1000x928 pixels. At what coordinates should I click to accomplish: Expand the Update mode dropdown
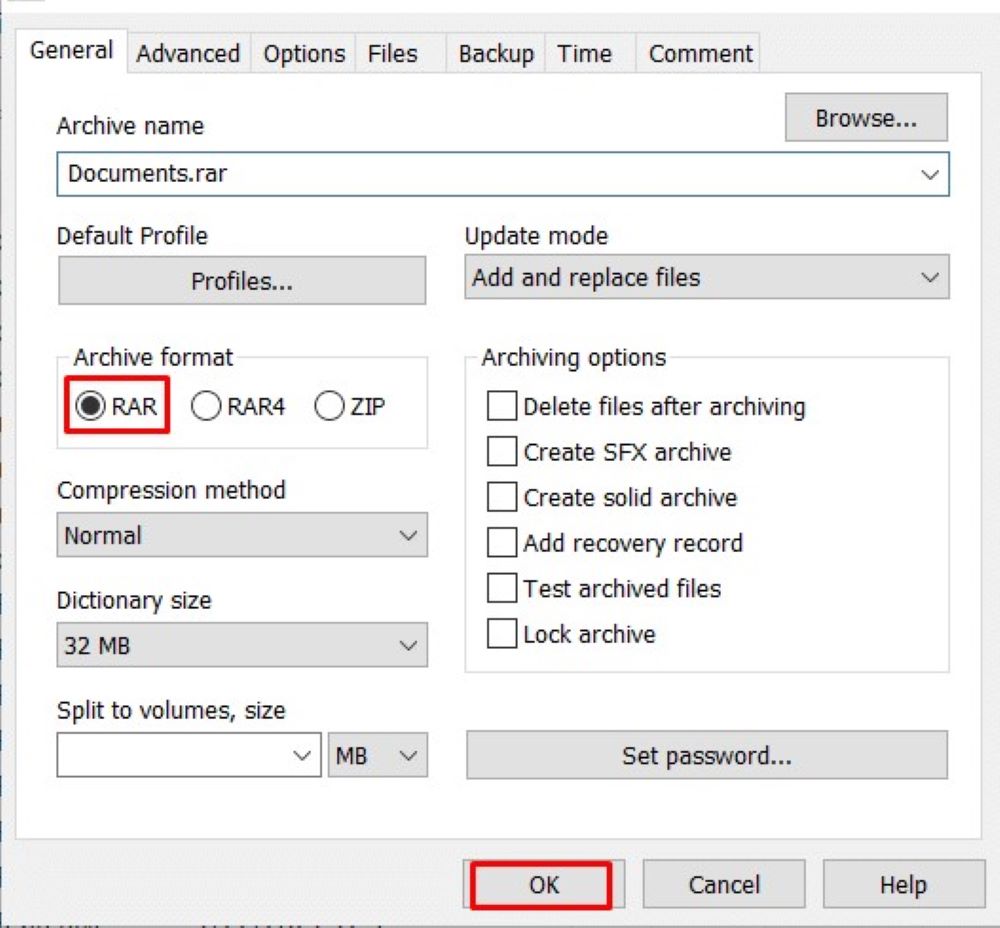click(706, 277)
